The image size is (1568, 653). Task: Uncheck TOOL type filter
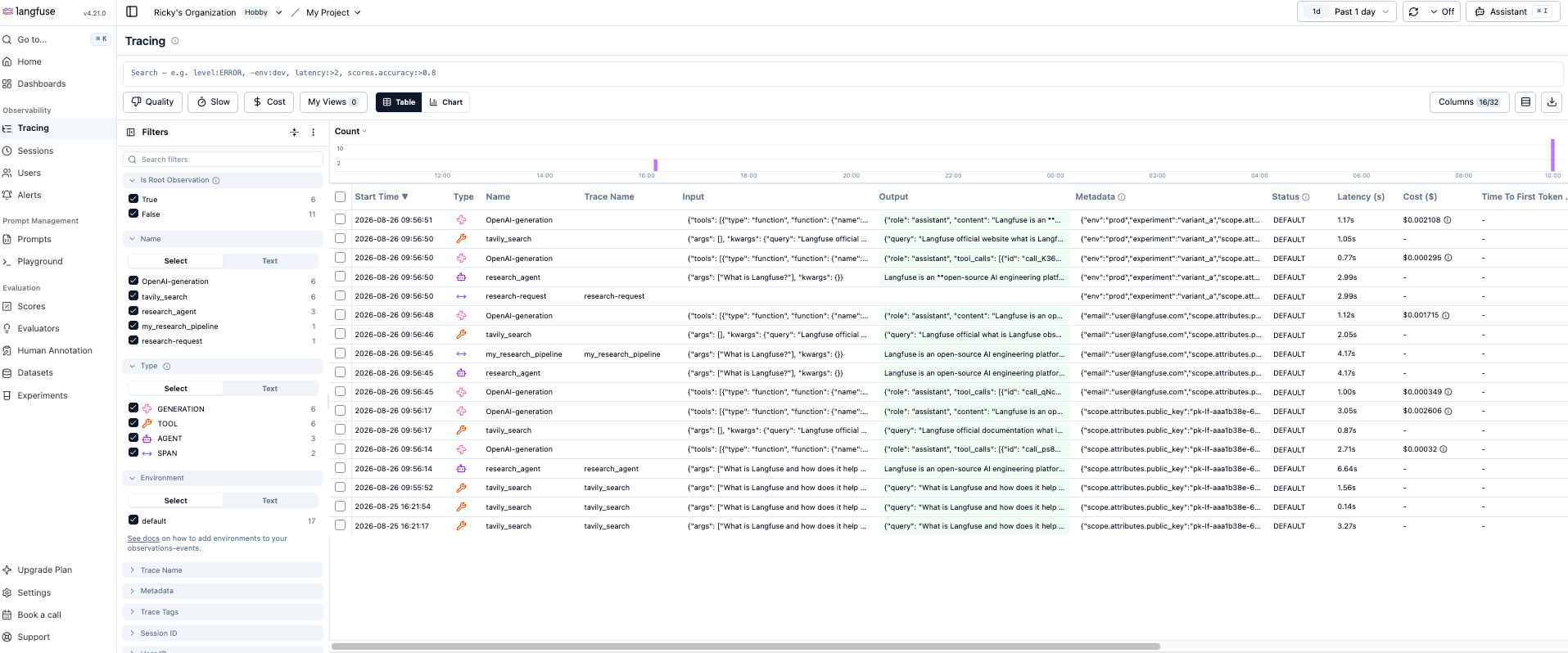click(x=133, y=423)
